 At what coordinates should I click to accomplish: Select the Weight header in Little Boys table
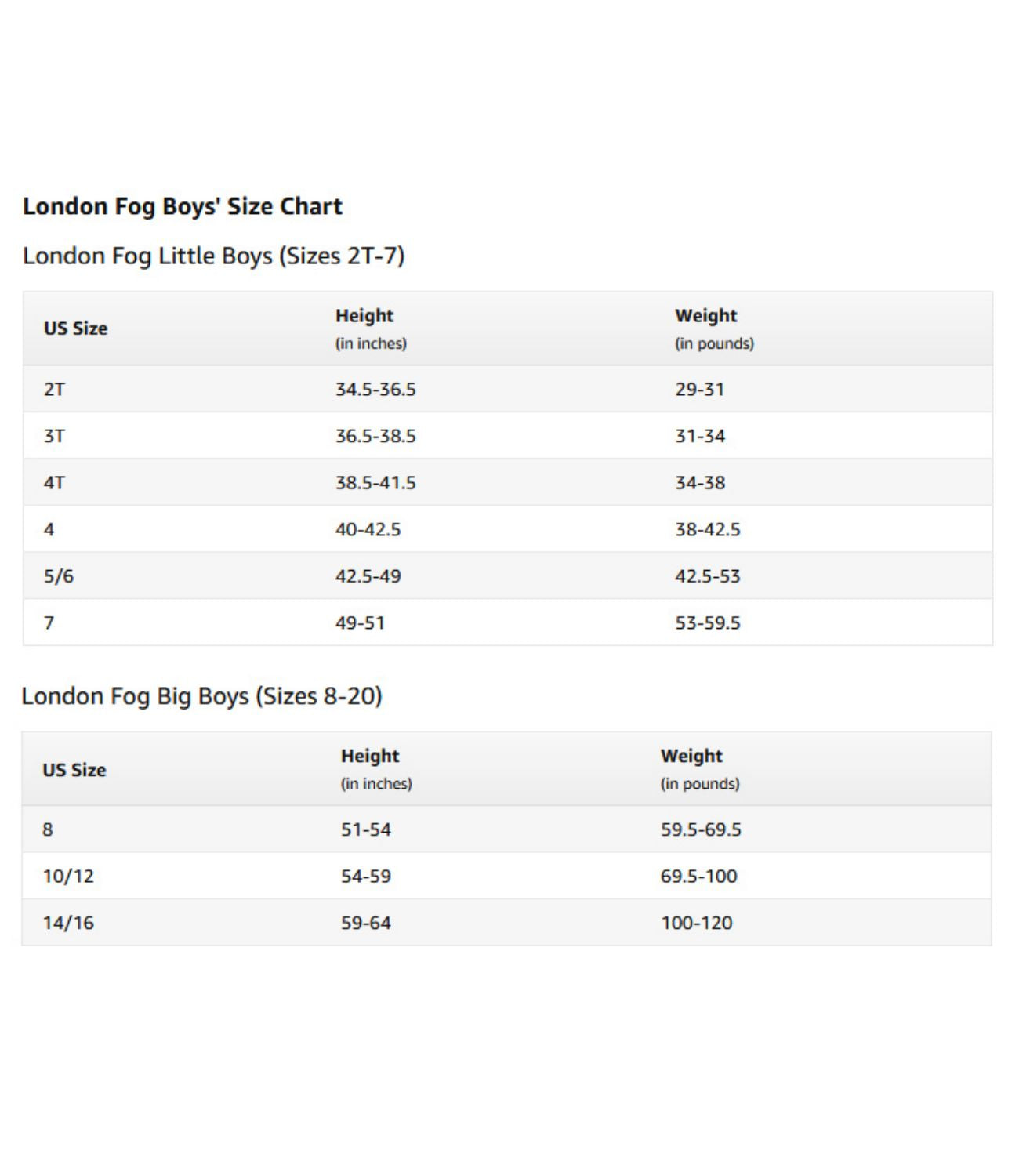[x=705, y=316]
